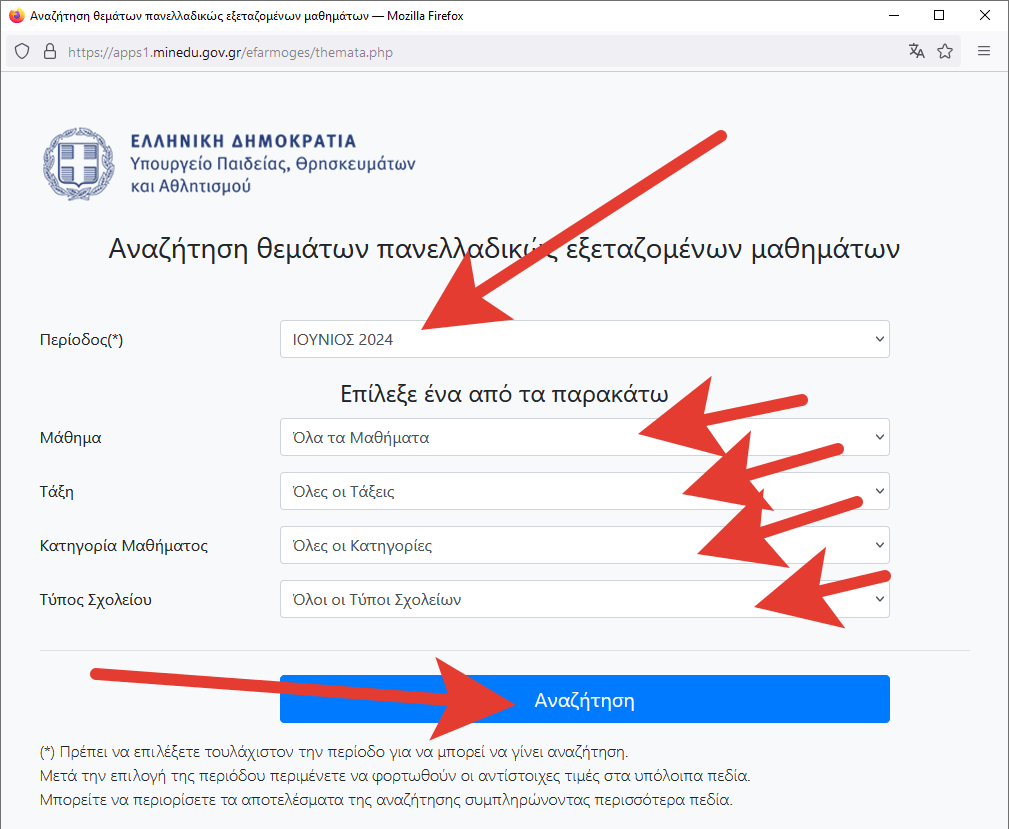The image size is (1009, 829).
Task: Click the heading Αναζήτηση θεμάτων πανελλαδικώς εξεταζομένων μαθημάτων
Action: pos(504,248)
